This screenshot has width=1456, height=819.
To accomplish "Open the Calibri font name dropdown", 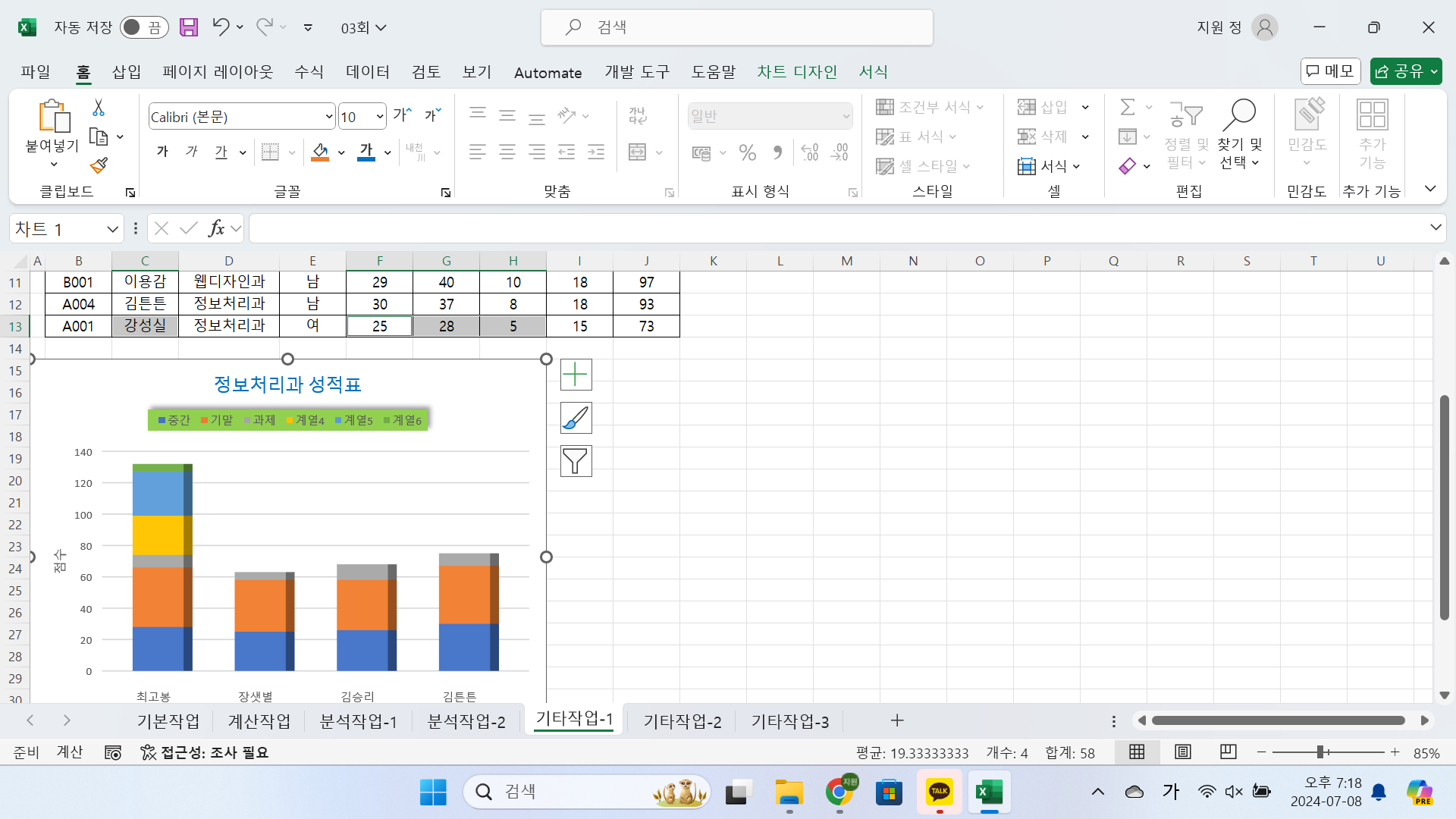I will click(x=328, y=117).
